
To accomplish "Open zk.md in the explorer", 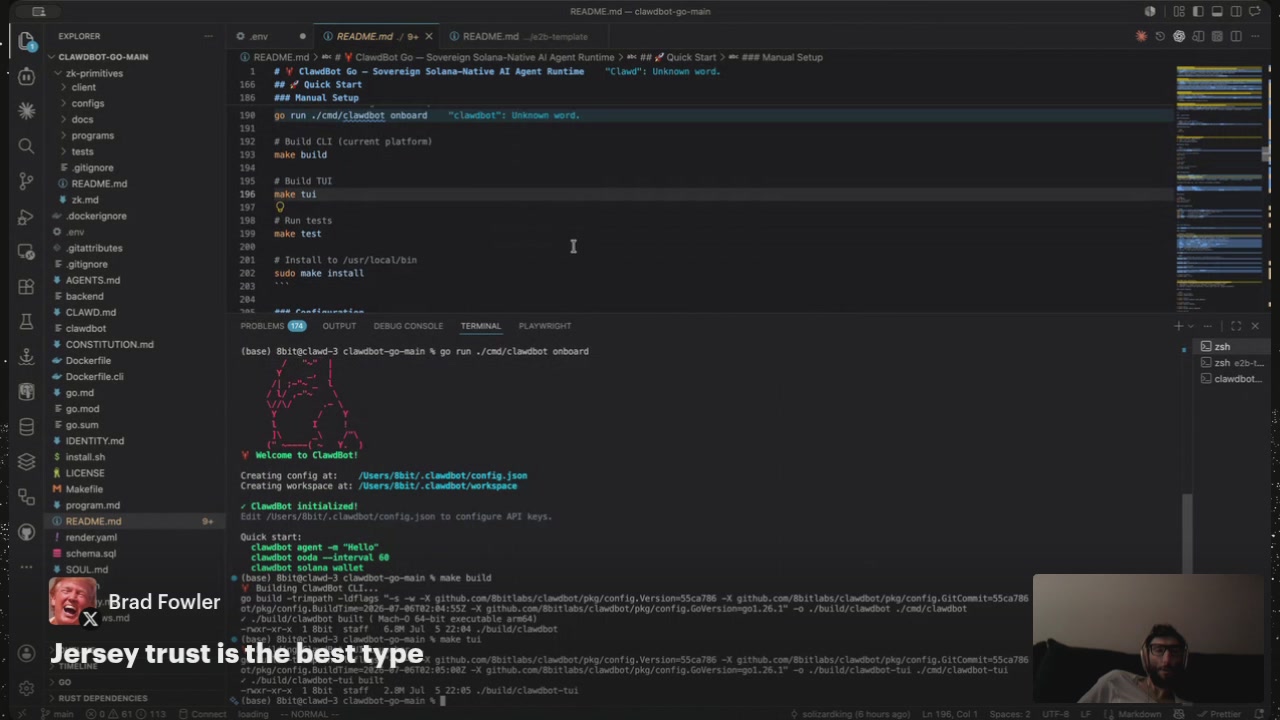I will (x=85, y=200).
